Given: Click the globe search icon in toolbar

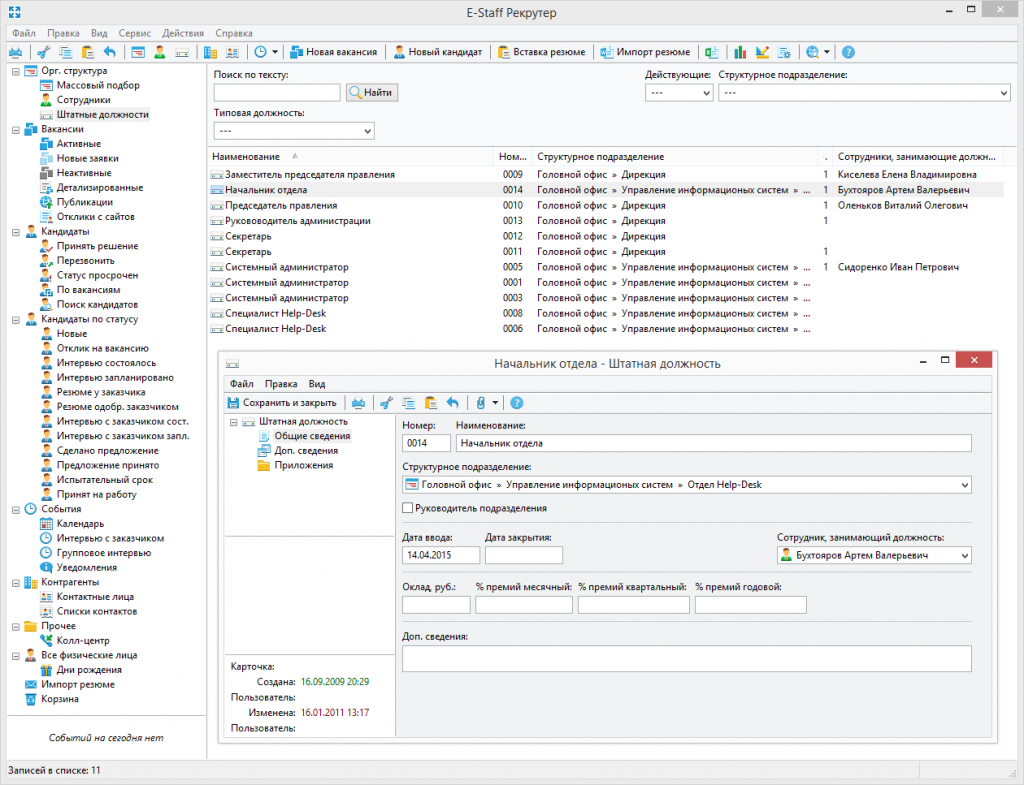Looking at the screenshot, I should pyautogui.click(x=812, y=52).
